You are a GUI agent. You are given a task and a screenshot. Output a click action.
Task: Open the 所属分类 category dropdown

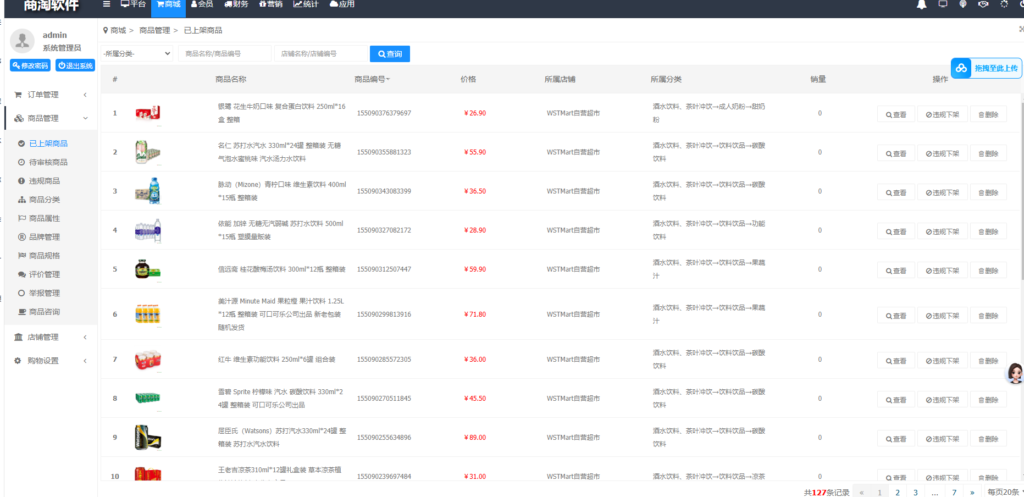point(138,54)
